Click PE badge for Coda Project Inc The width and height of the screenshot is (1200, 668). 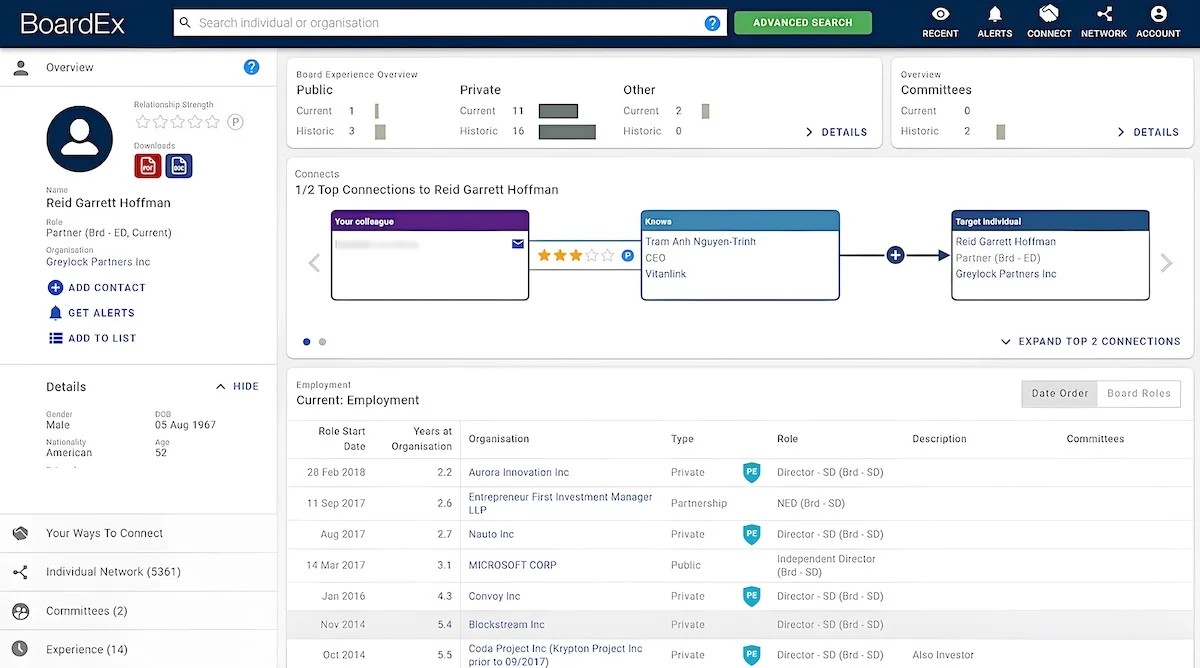click(x=751, y=655)
